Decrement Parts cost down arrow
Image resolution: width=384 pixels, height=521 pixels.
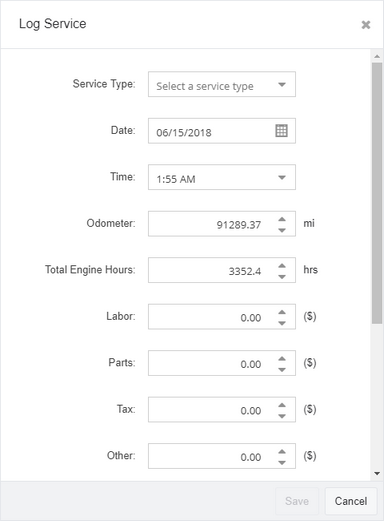[x=282, y=369]
